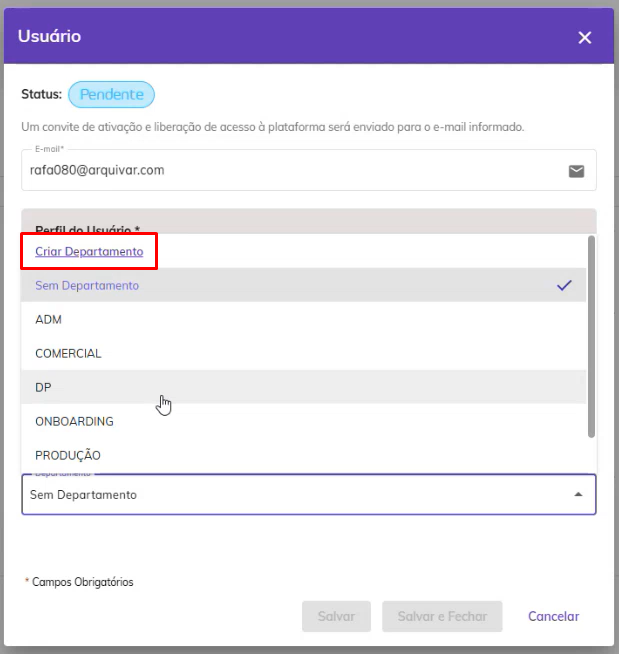Collapse the list using the Departamento caret arrow
619x654 pixels.
[x=578, y=495]
